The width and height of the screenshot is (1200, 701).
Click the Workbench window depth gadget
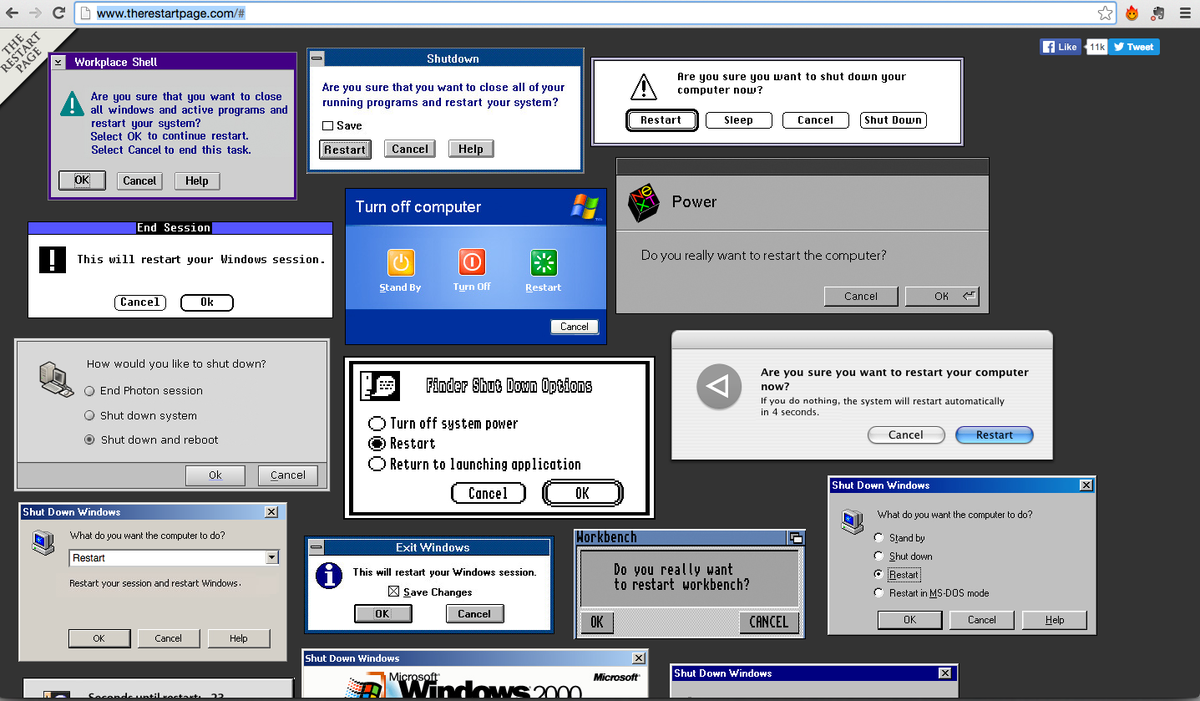pyautogui.click(x=796, y=538)
